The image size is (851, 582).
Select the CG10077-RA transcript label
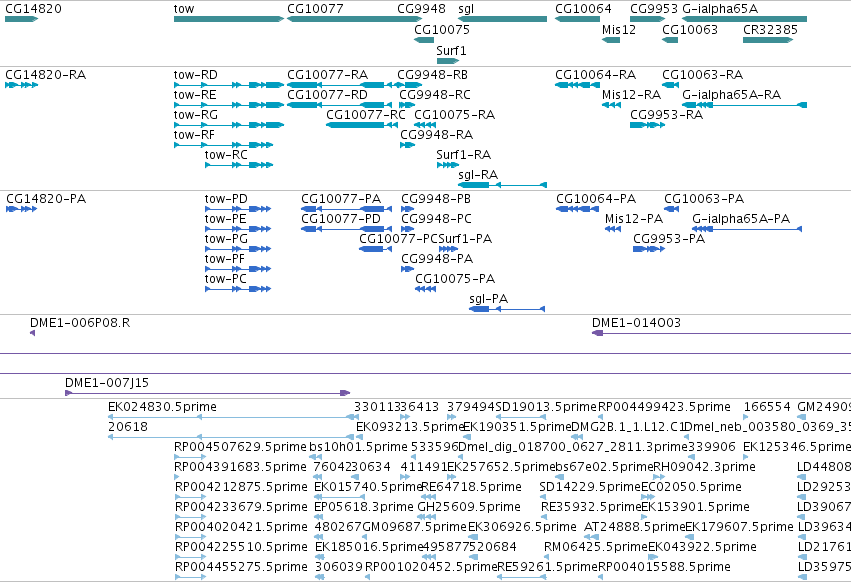(328, 74)
